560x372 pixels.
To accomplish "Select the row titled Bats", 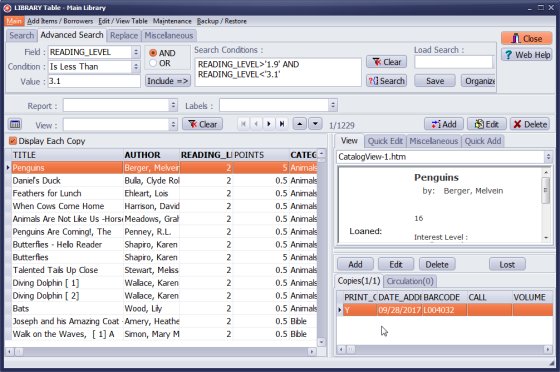I will [164, 308].
